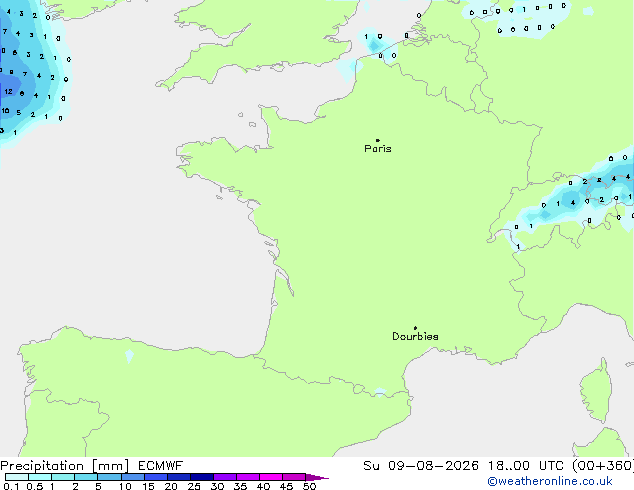Viewport: 634px width, 490px height.
Task: Click the legend scale label '45'
Action: [x=286, y=486]
